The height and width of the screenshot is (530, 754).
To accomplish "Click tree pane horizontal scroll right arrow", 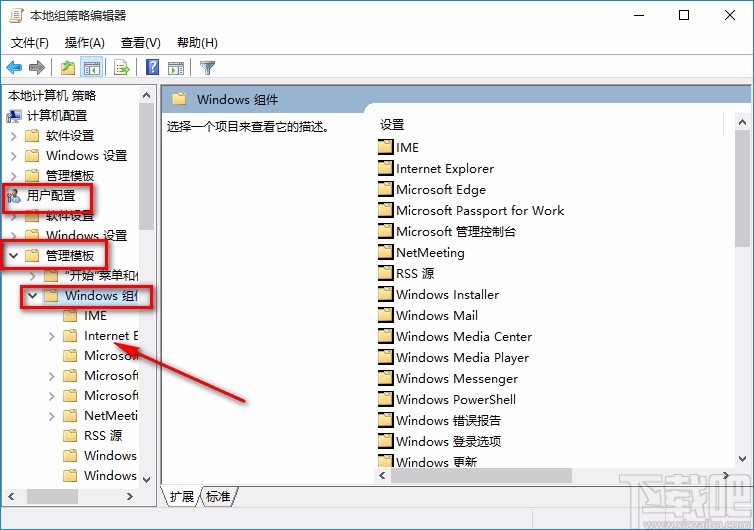I will tap(130, 496).
